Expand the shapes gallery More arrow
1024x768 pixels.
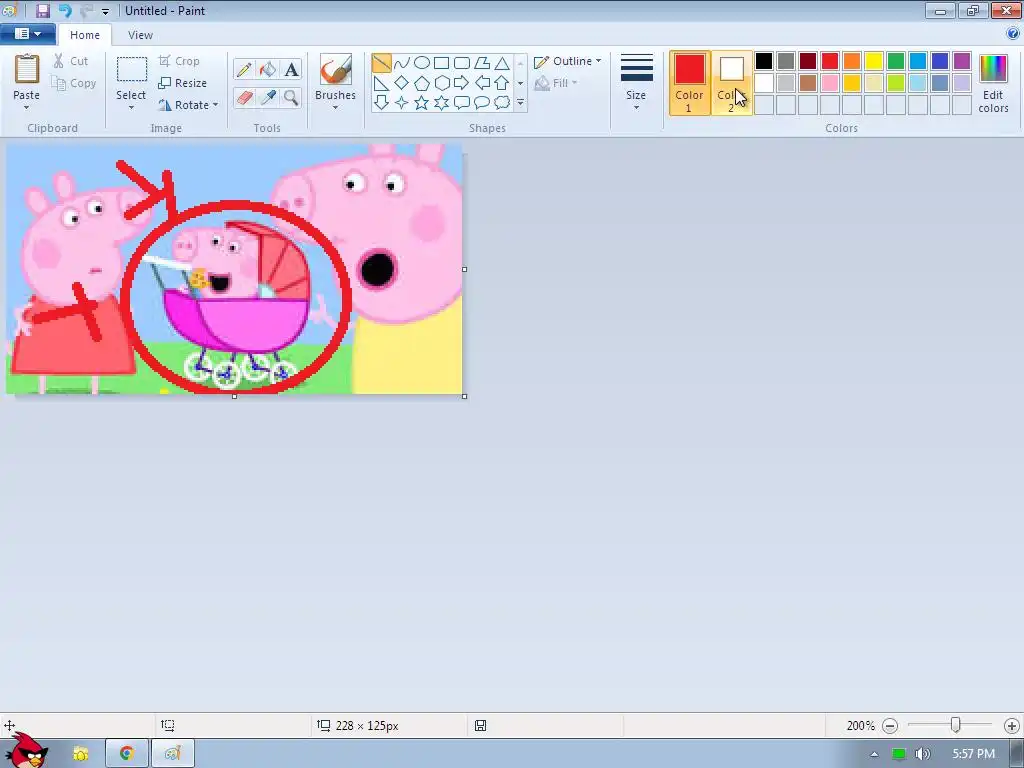tap(520, 103)
